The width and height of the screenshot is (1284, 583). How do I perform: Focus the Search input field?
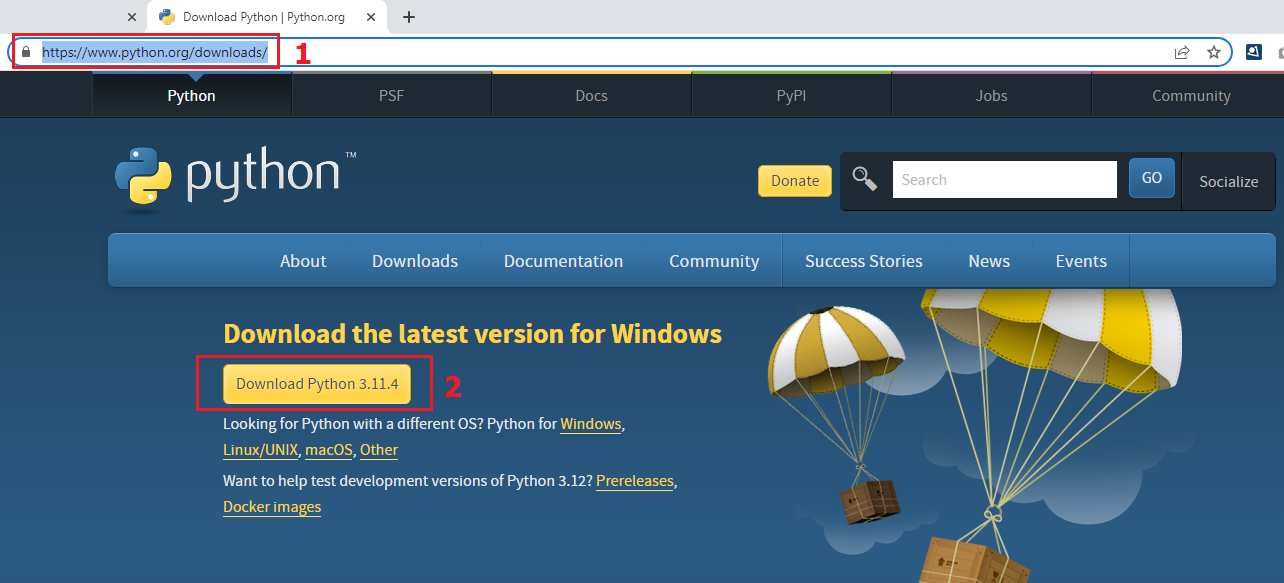[x=1004, y=180]
